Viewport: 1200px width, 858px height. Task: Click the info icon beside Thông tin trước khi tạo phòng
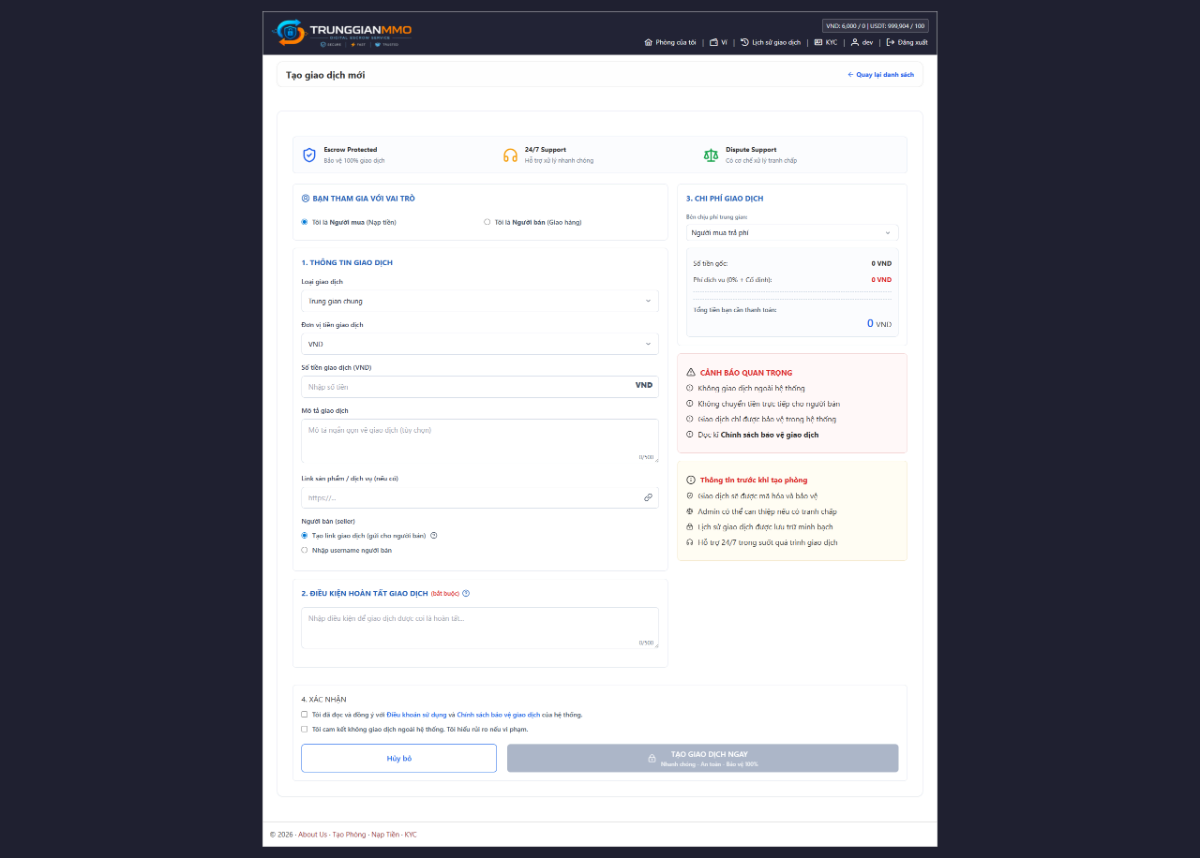pyautogui.click(x=691, y=480)
